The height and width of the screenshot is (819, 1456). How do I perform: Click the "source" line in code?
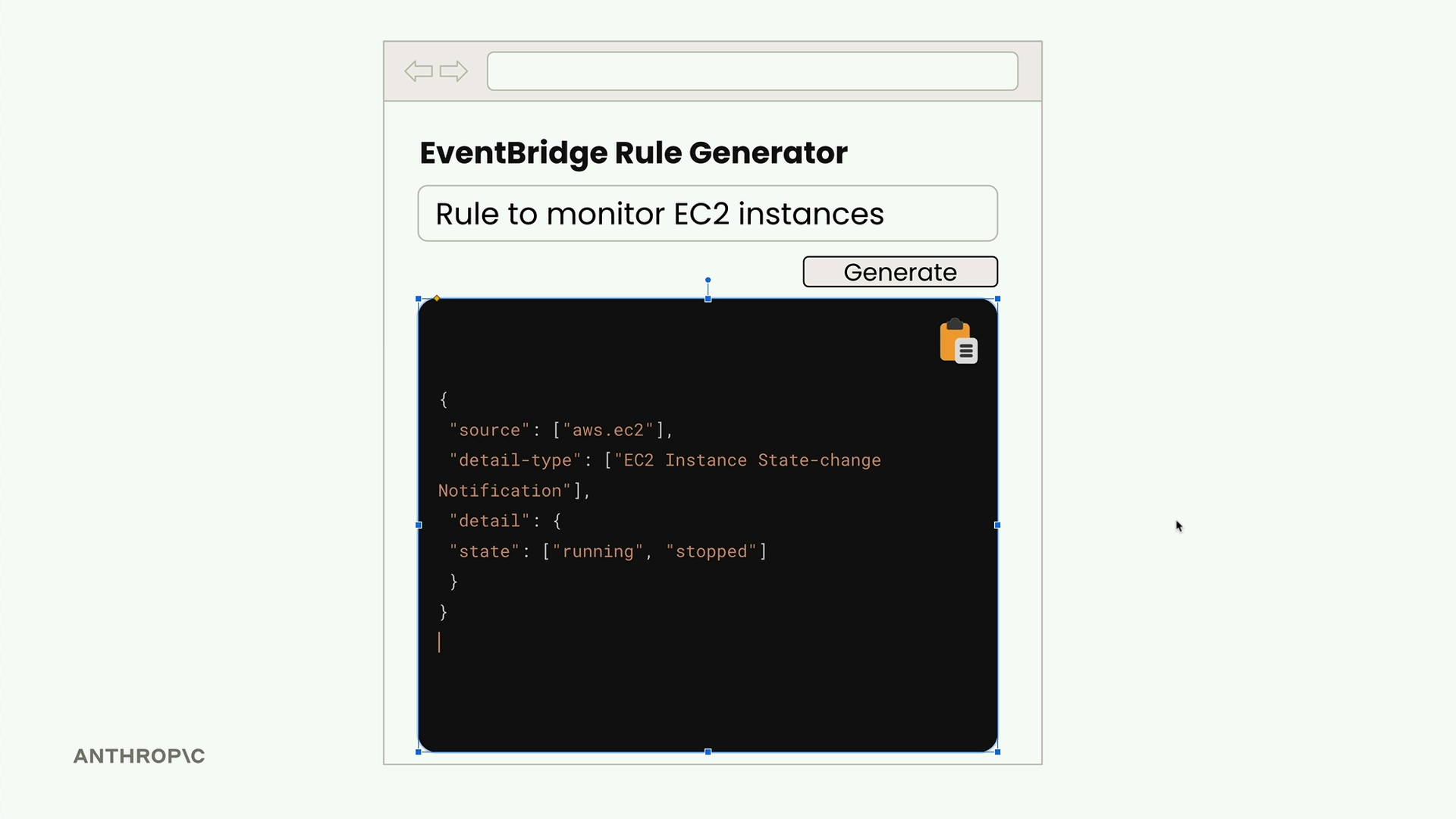tap(560, 430)
